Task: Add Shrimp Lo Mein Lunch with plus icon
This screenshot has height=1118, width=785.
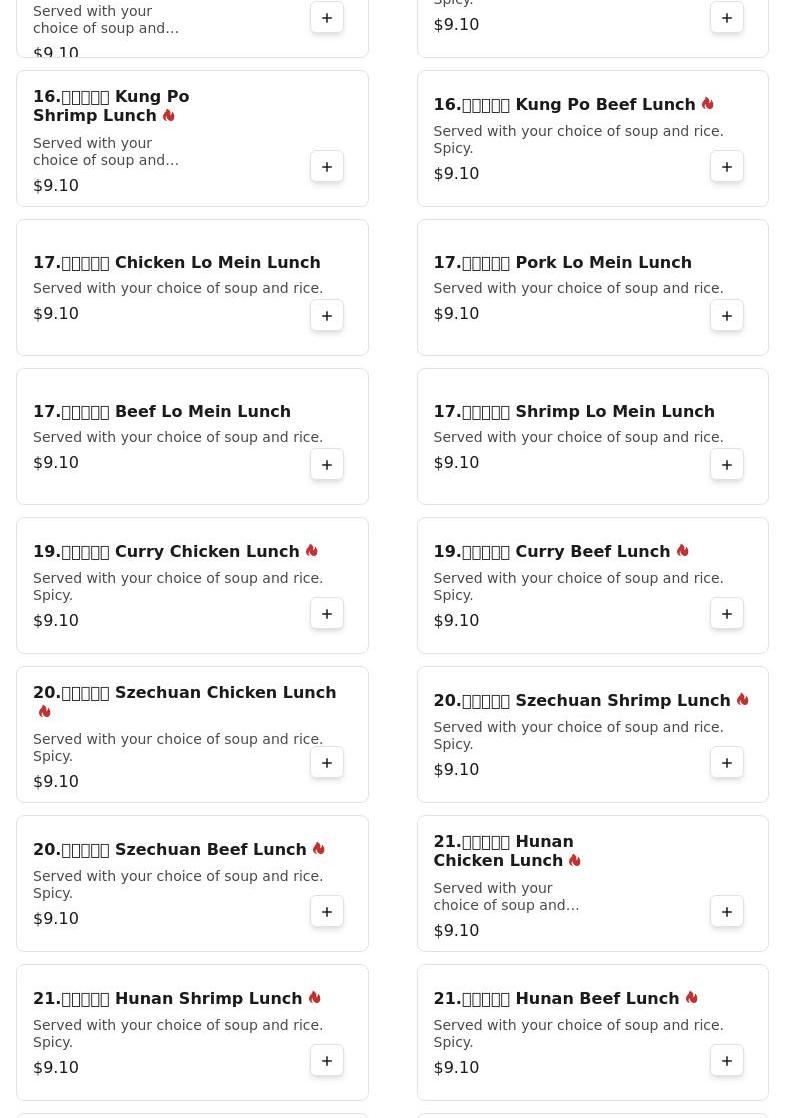Action: pos(727,465)
